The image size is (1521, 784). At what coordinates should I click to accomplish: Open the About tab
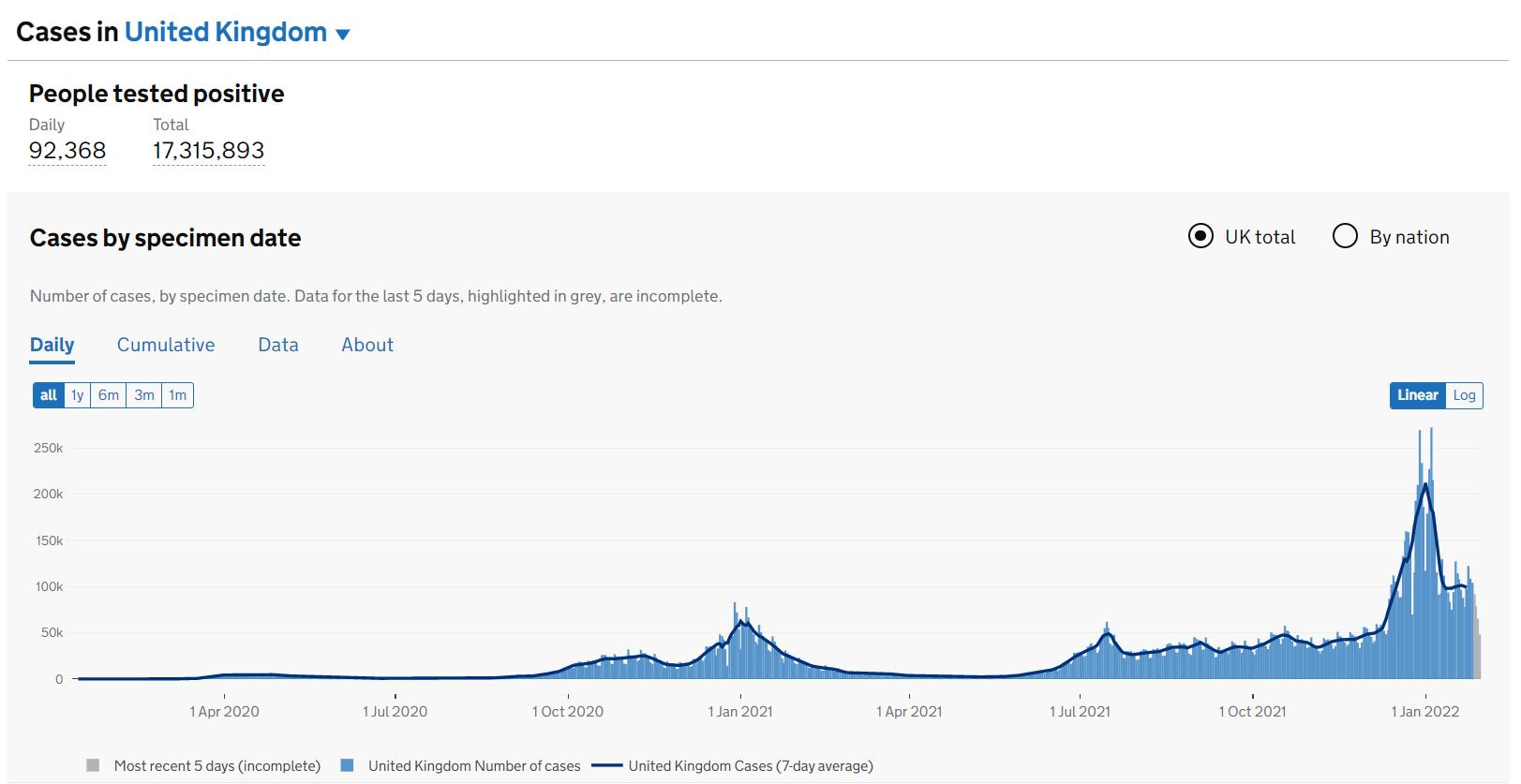tap(367, 345)
